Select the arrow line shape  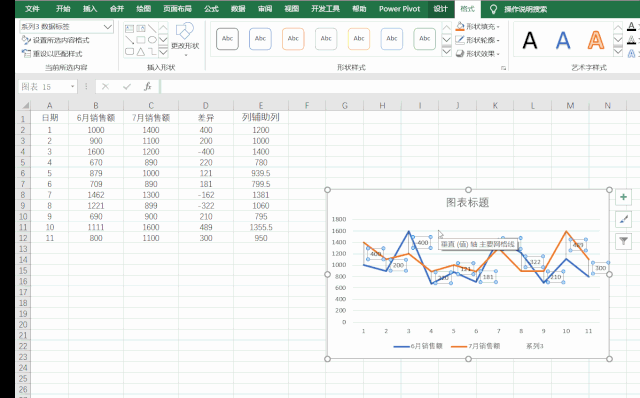[129, 40]
